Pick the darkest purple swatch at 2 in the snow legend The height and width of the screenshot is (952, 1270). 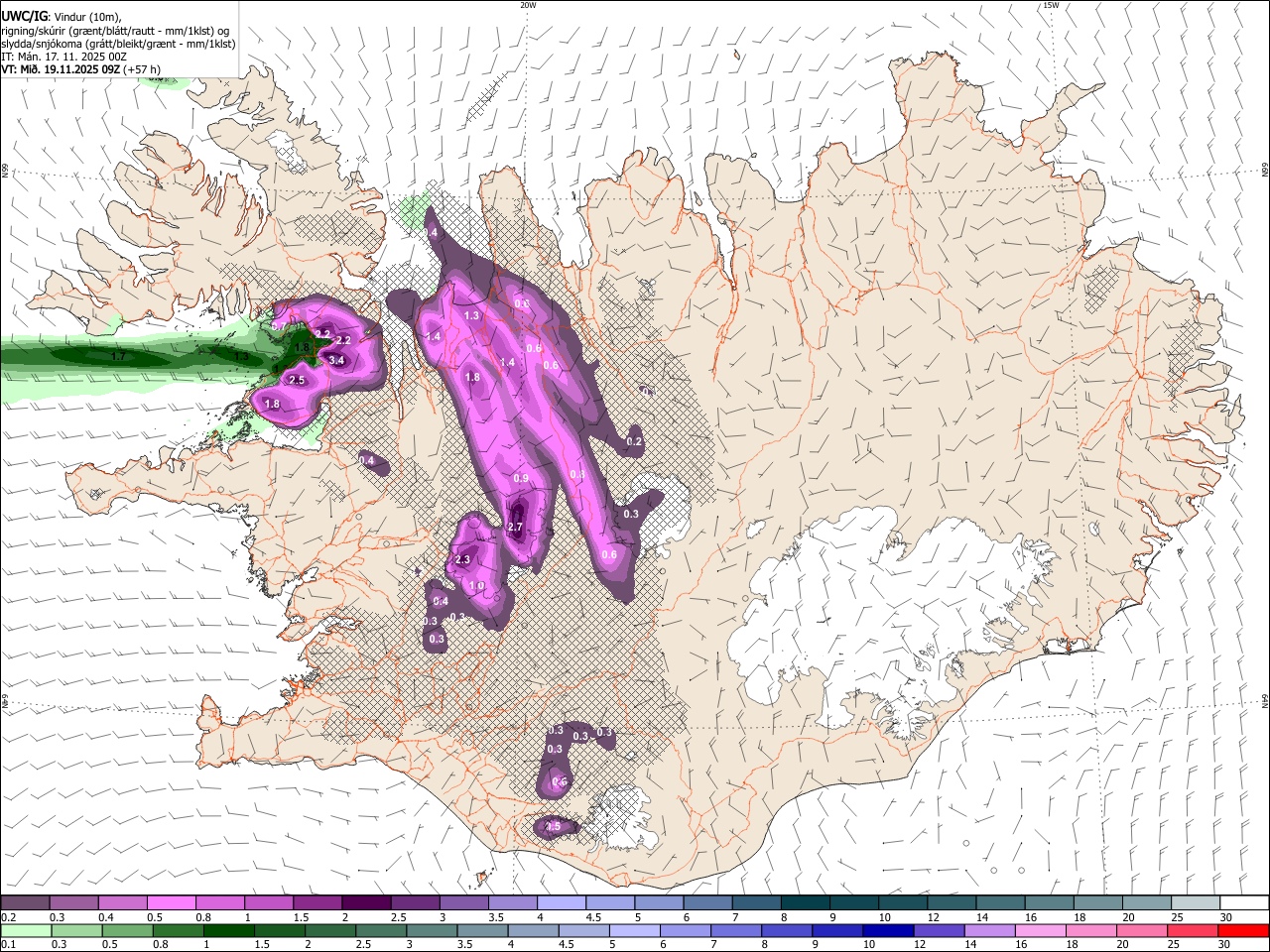click(365, 902)
